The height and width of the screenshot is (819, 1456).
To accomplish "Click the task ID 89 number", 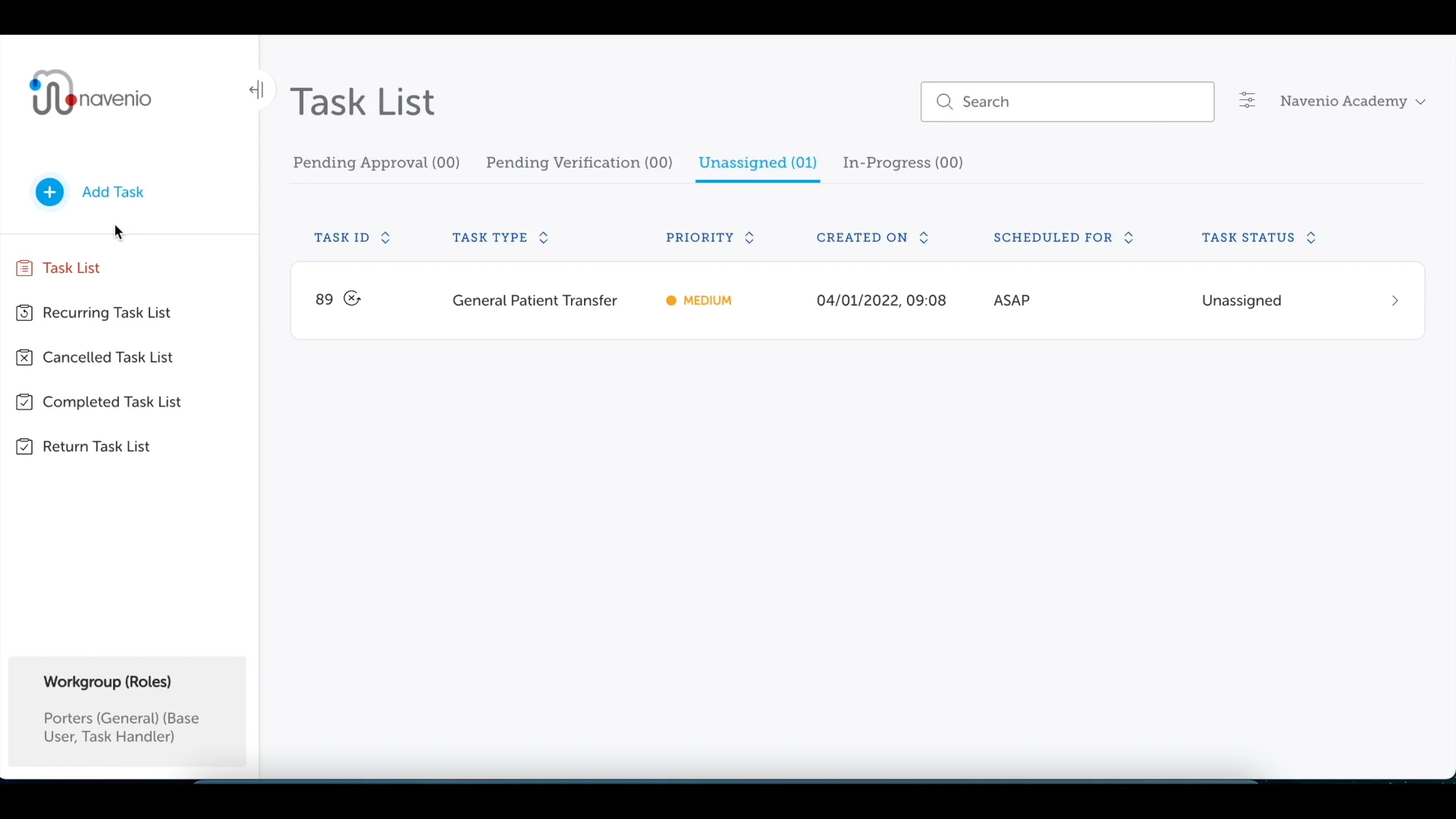I will 324,300.
